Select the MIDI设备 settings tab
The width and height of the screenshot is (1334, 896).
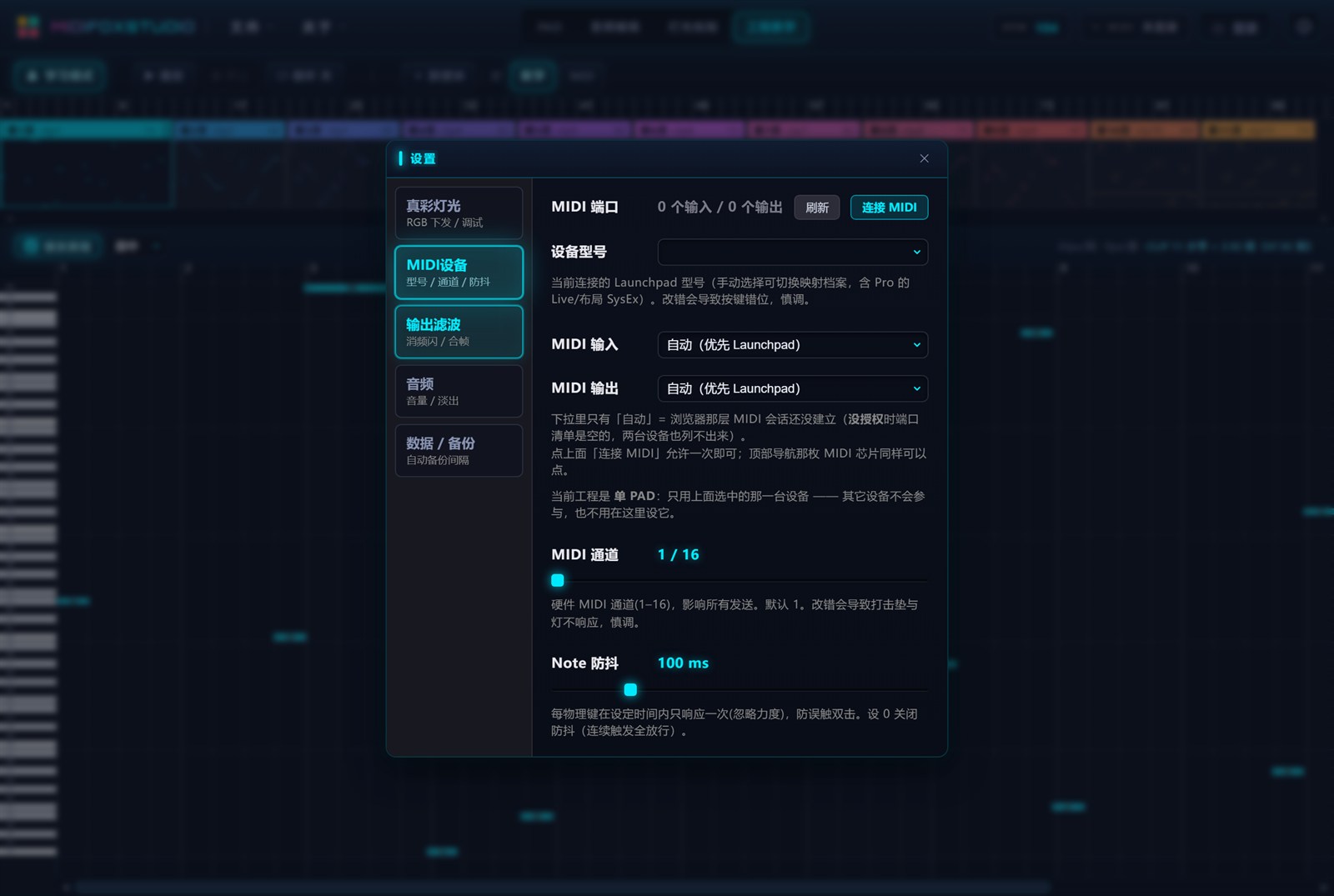(459, 273)
